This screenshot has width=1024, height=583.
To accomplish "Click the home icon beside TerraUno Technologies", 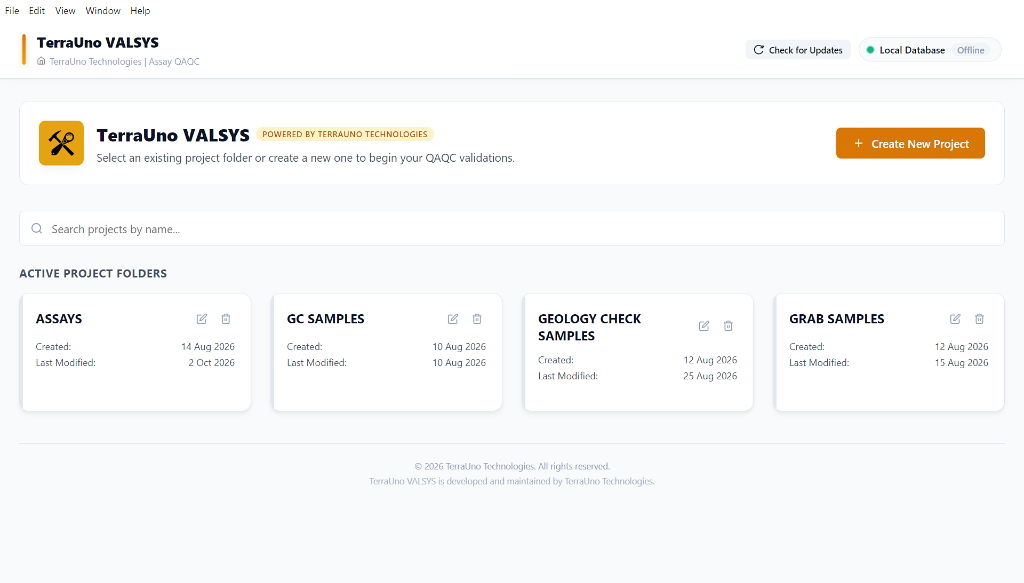I will click(x=41, y=61).
